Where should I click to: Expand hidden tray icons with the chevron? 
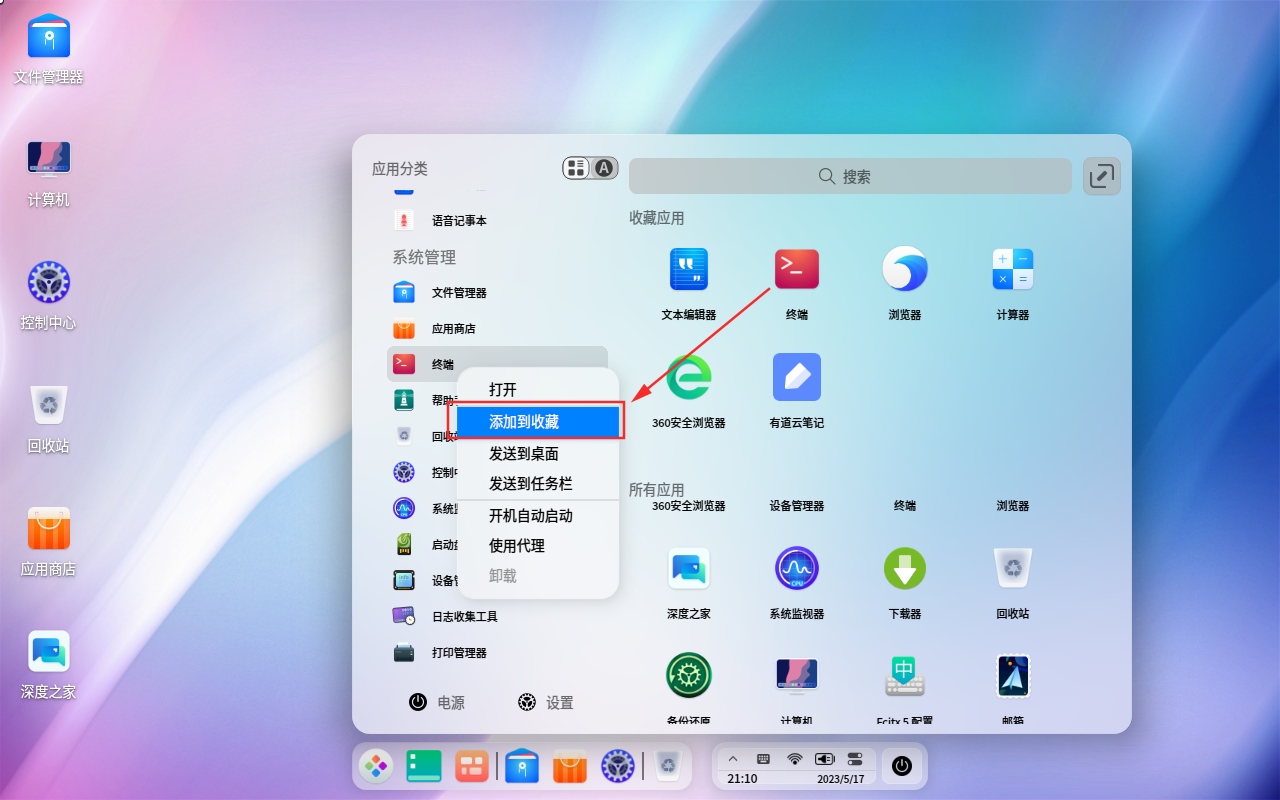tap(733, 757)
